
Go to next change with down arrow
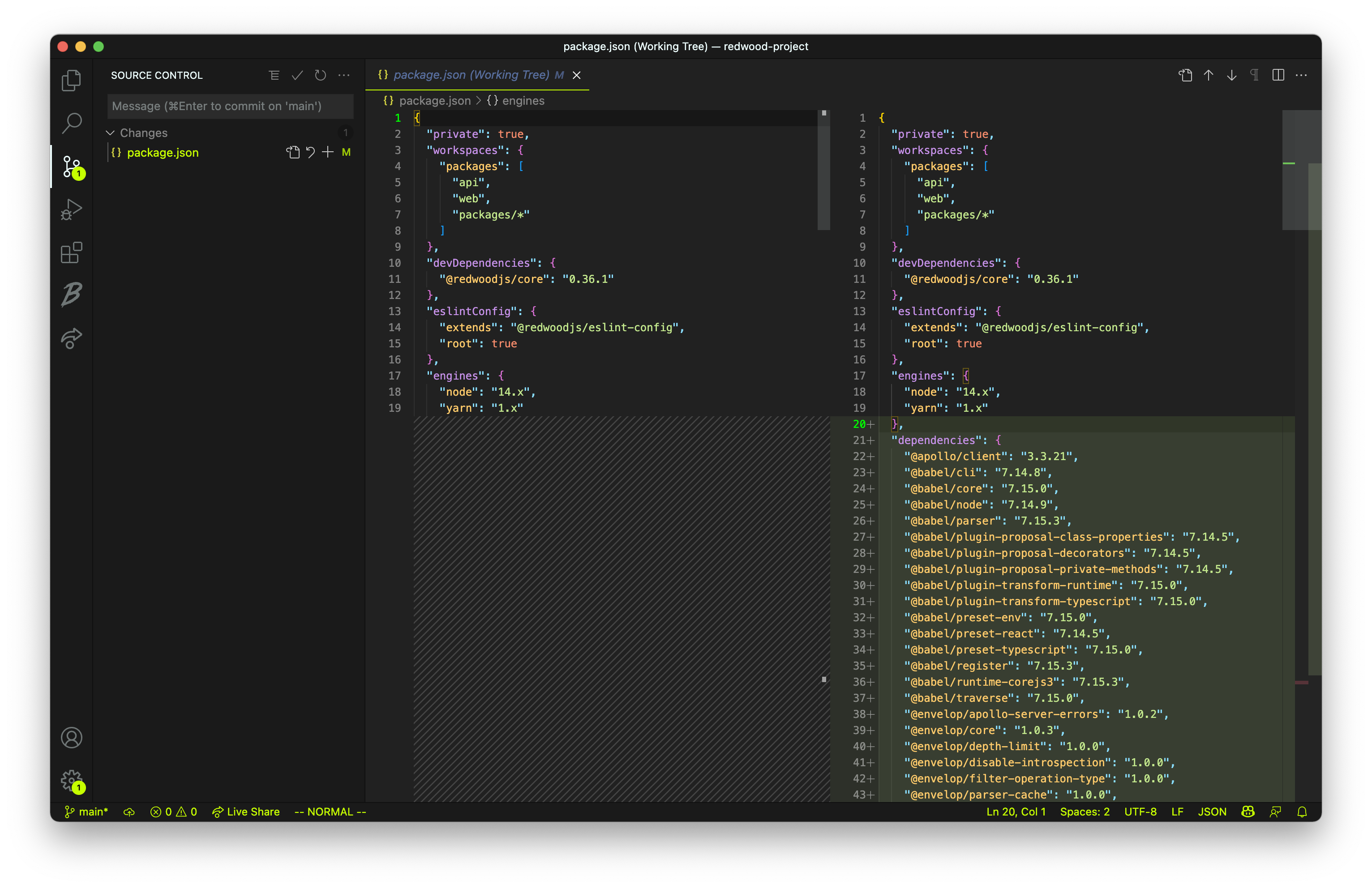(x=1231, y=75)
